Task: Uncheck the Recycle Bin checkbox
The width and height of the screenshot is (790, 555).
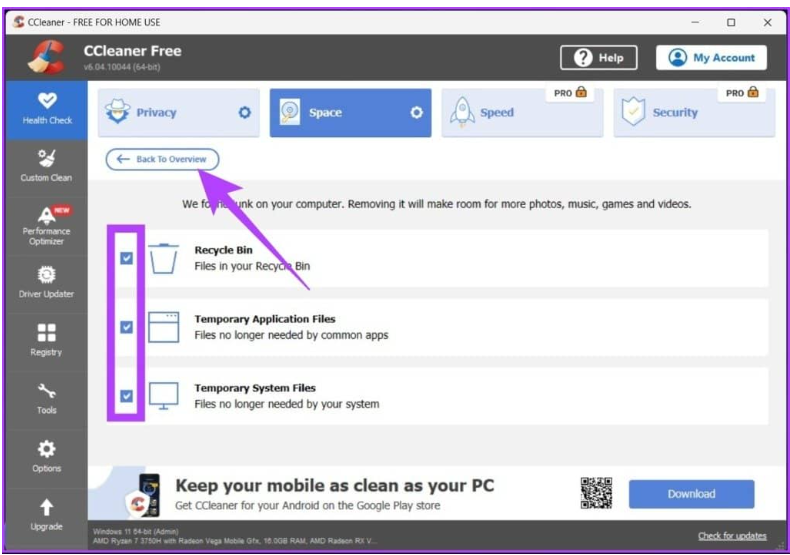Action: tap(126, 258)
